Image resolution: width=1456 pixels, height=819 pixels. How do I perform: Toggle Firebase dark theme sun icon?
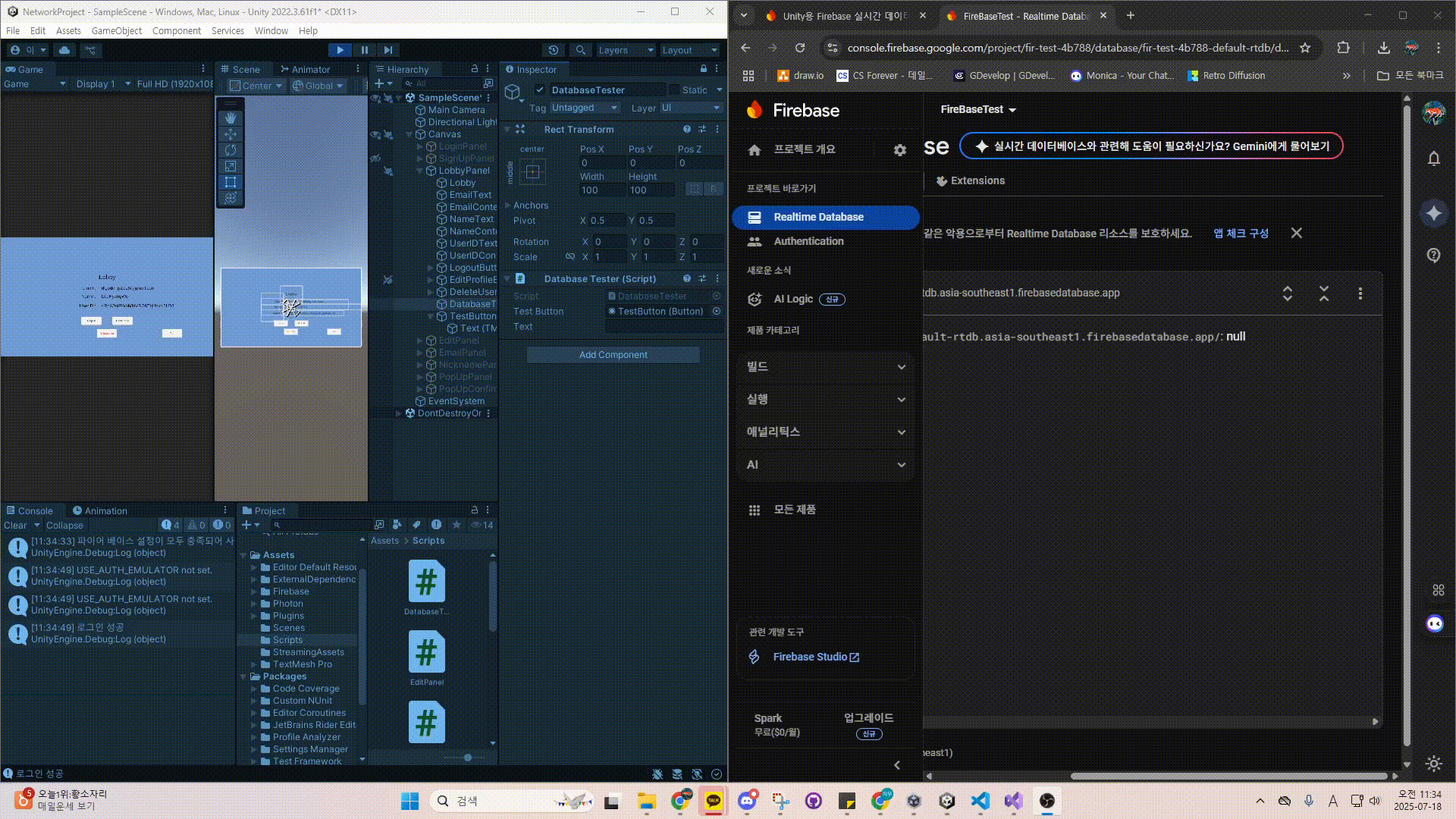click(x=1433, y=763)
